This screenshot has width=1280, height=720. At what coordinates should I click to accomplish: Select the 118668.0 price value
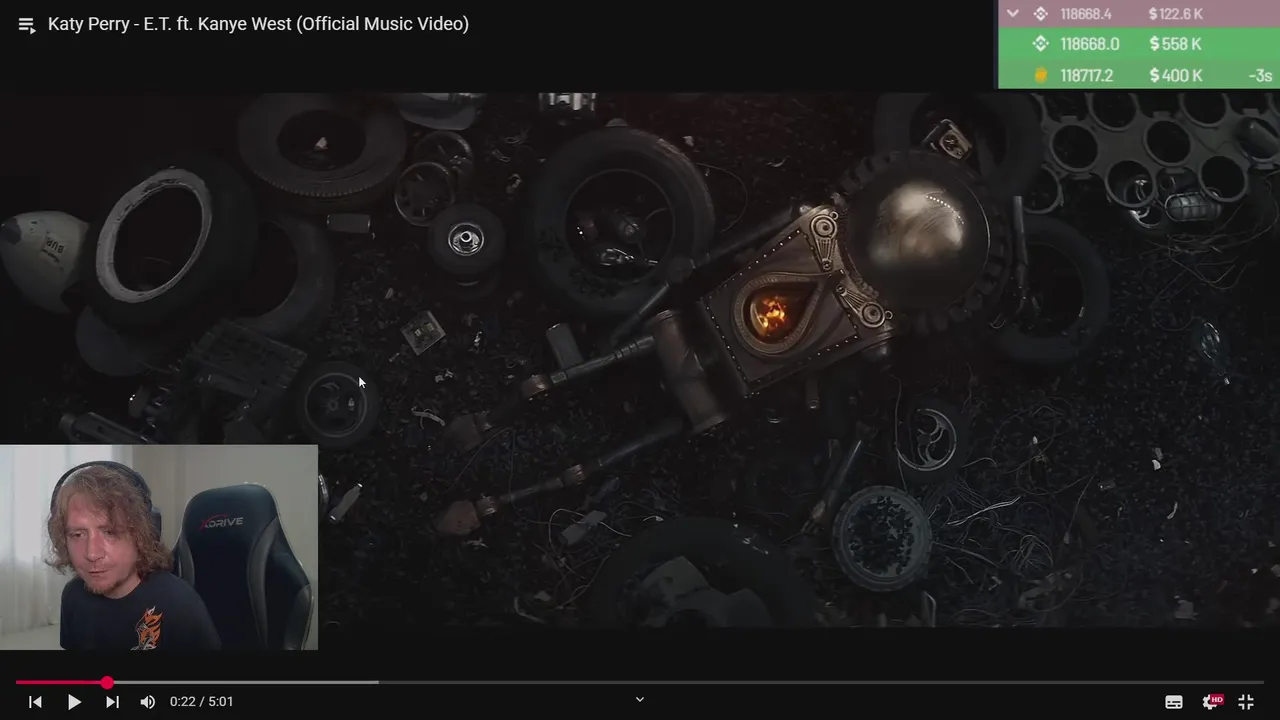(x=1089, y=44)
